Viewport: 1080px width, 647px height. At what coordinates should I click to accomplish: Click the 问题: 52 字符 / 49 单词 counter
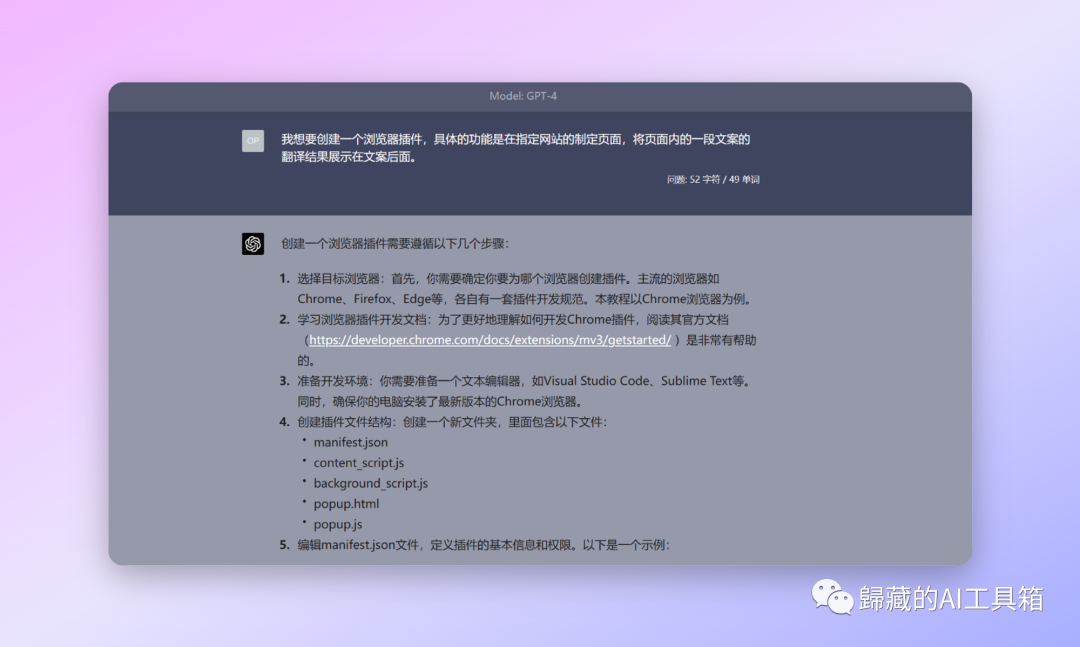point(713,180)
